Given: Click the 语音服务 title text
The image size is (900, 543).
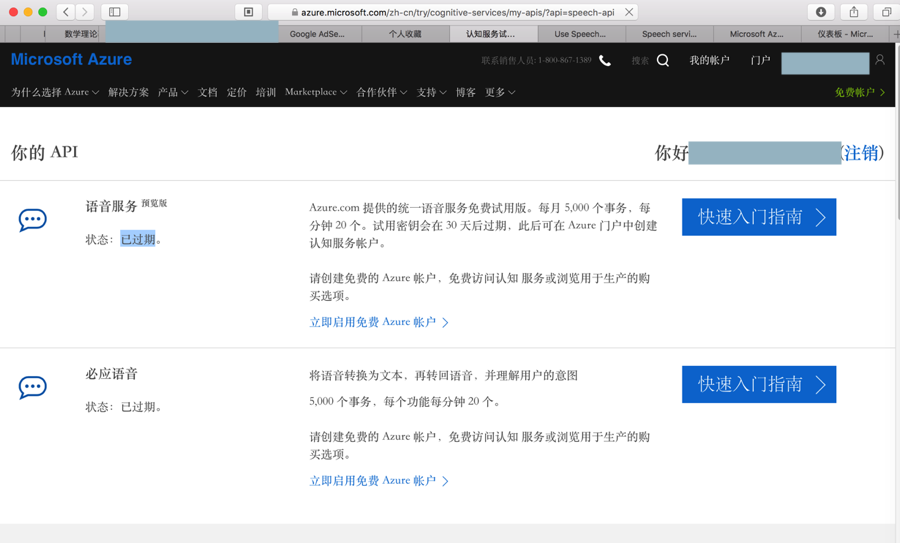Looking at the screenshot, I should (111, 206).
